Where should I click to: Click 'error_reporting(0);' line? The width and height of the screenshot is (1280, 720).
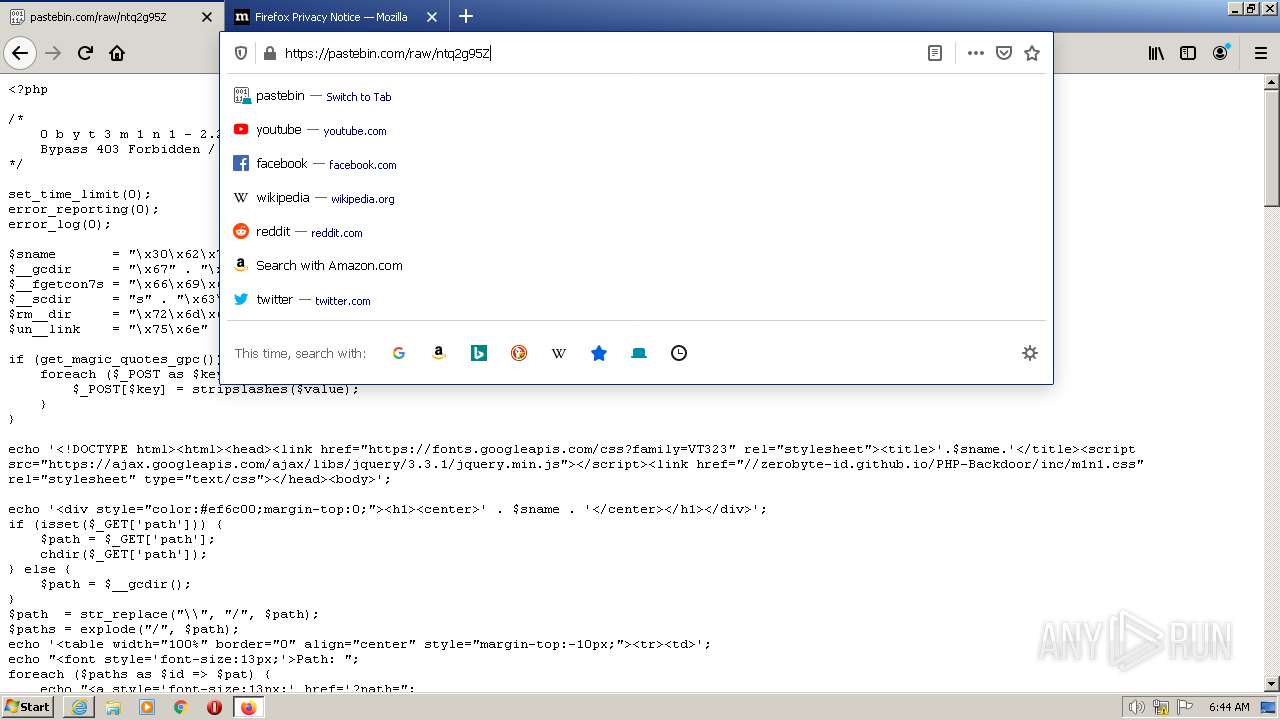click(x=84, y=209)
